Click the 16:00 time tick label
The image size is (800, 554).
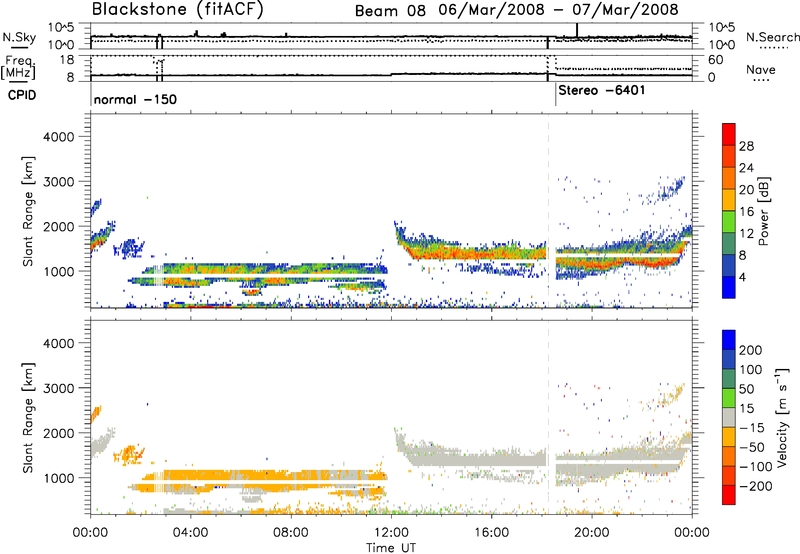coord(491,533)
